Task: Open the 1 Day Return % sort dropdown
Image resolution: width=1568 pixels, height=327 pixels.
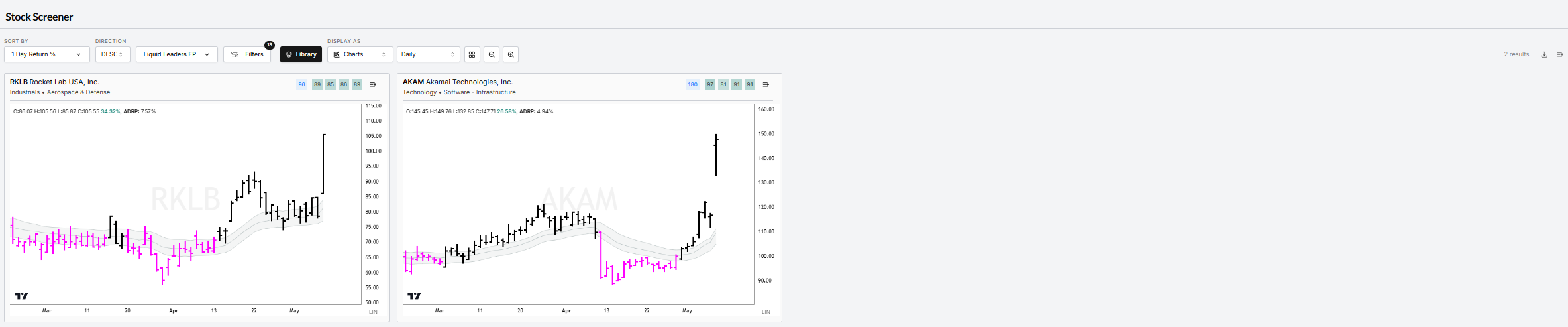Action: pos(47,54)
